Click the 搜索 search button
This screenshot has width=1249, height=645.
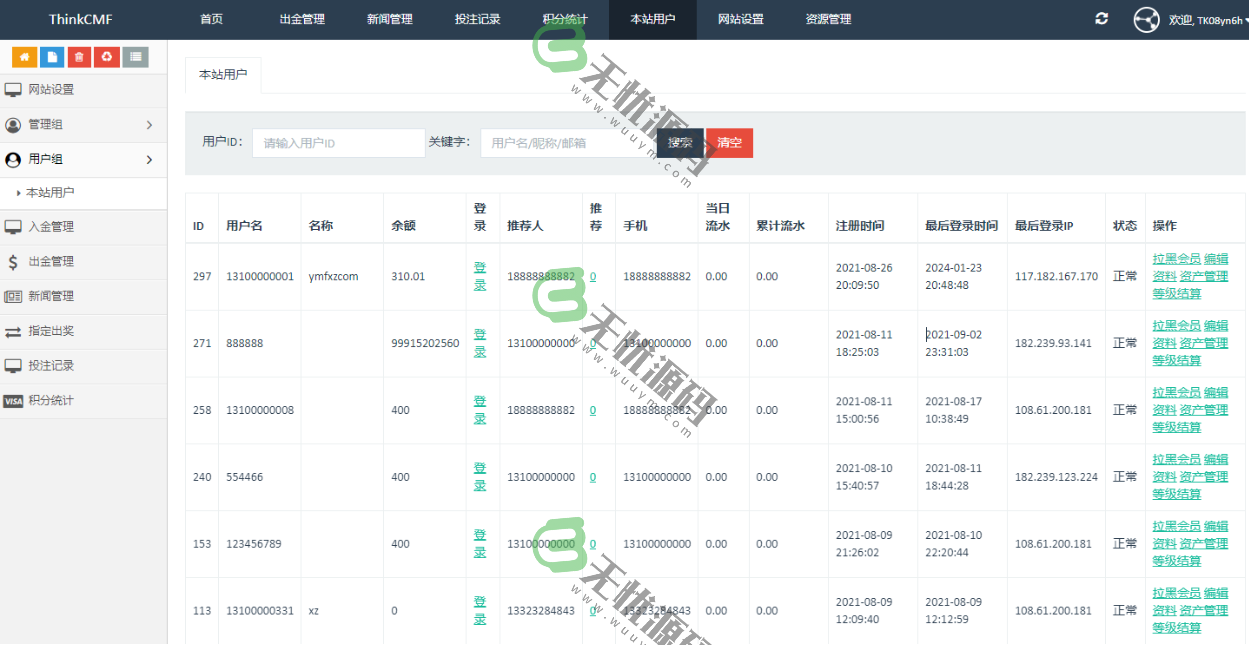(679, 143)
